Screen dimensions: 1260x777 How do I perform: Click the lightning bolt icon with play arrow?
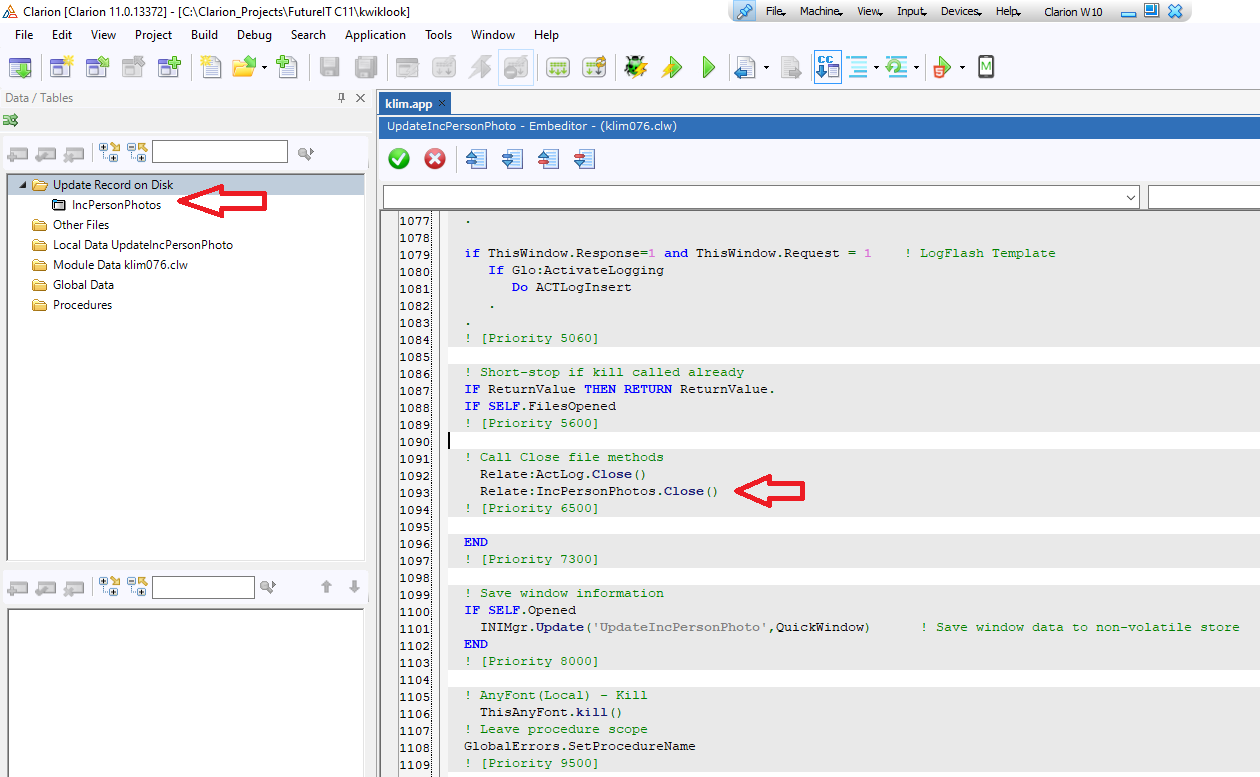click(x=672, y=67)
